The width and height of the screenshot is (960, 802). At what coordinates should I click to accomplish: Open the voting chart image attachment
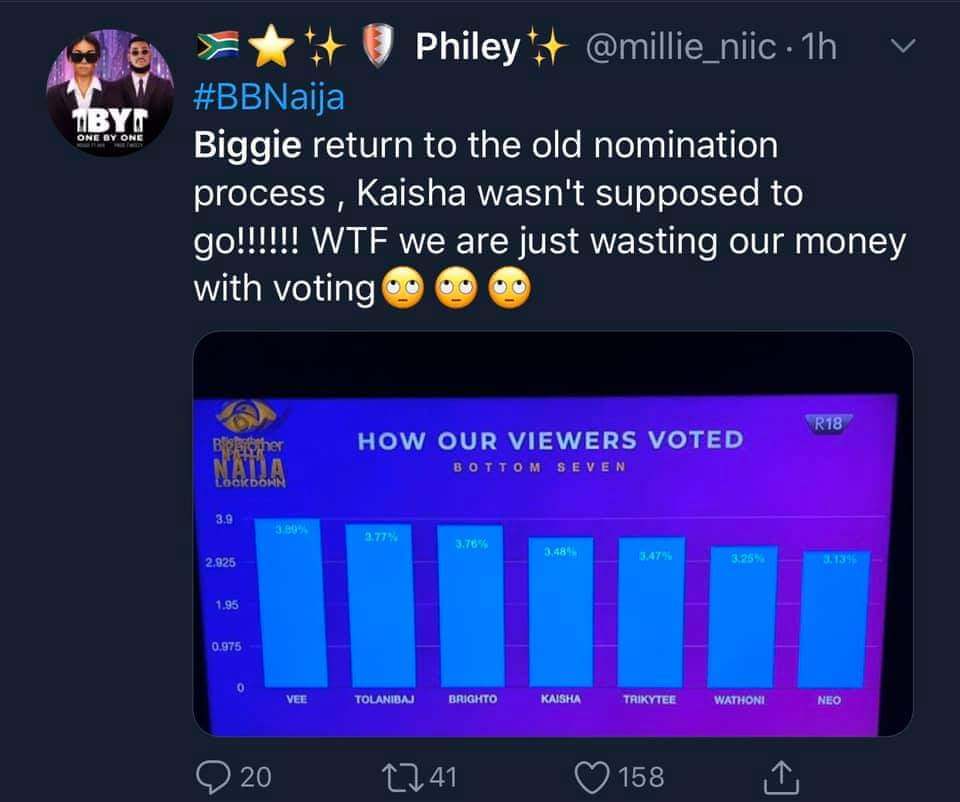click(553, 533)
